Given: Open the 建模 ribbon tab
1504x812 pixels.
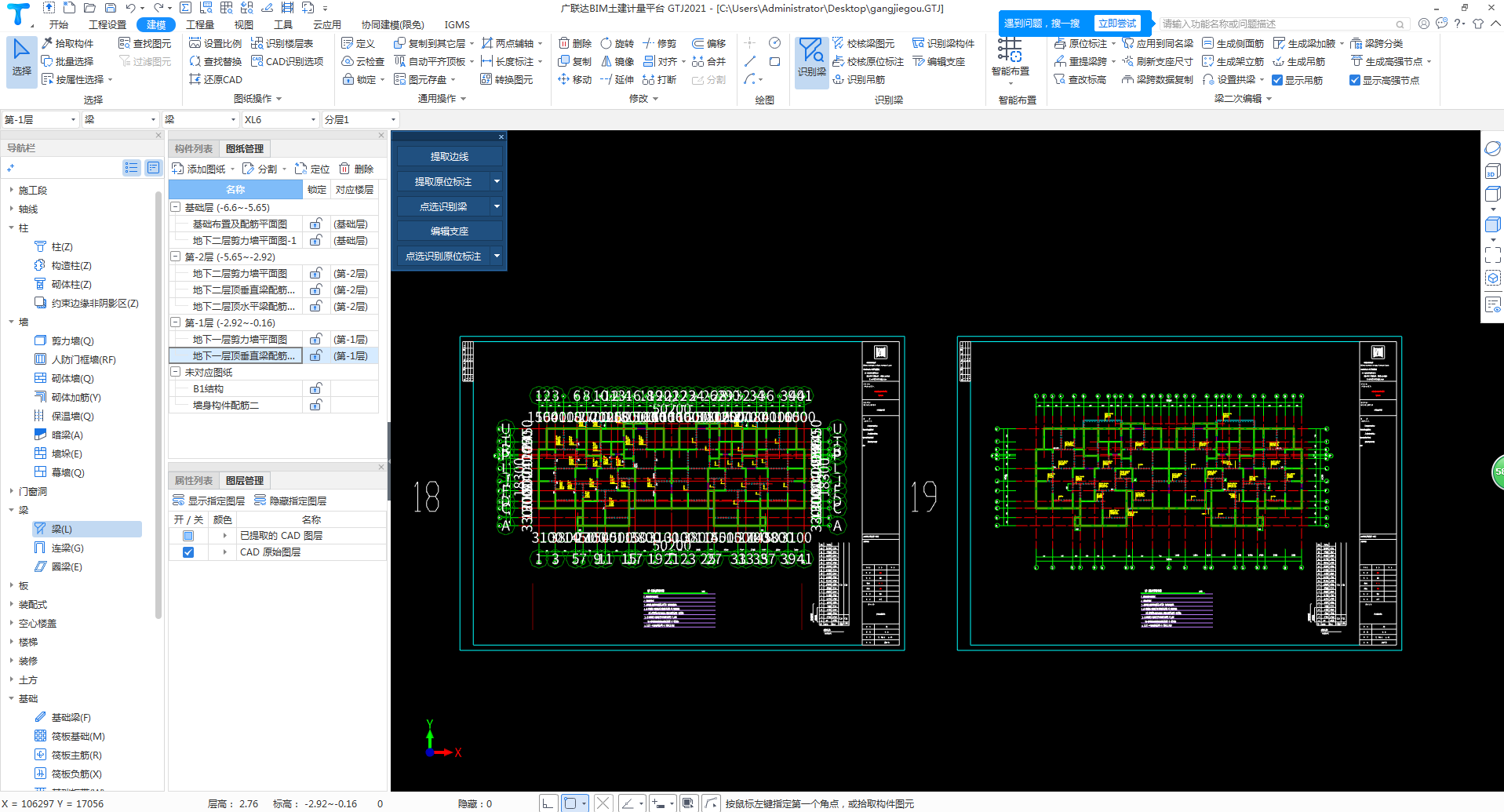Looking at the screenshot, I should click(156, 24).
